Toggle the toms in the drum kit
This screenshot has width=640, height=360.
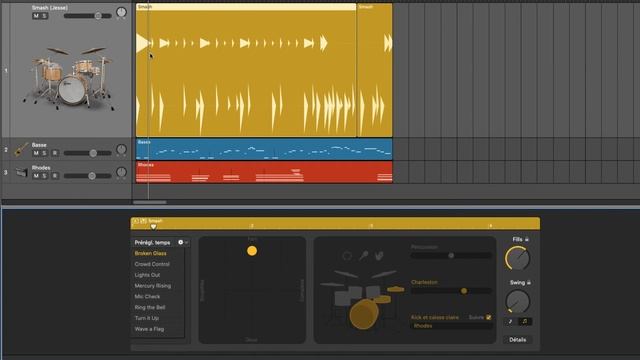pyautogui.click(x=354, y=294)
